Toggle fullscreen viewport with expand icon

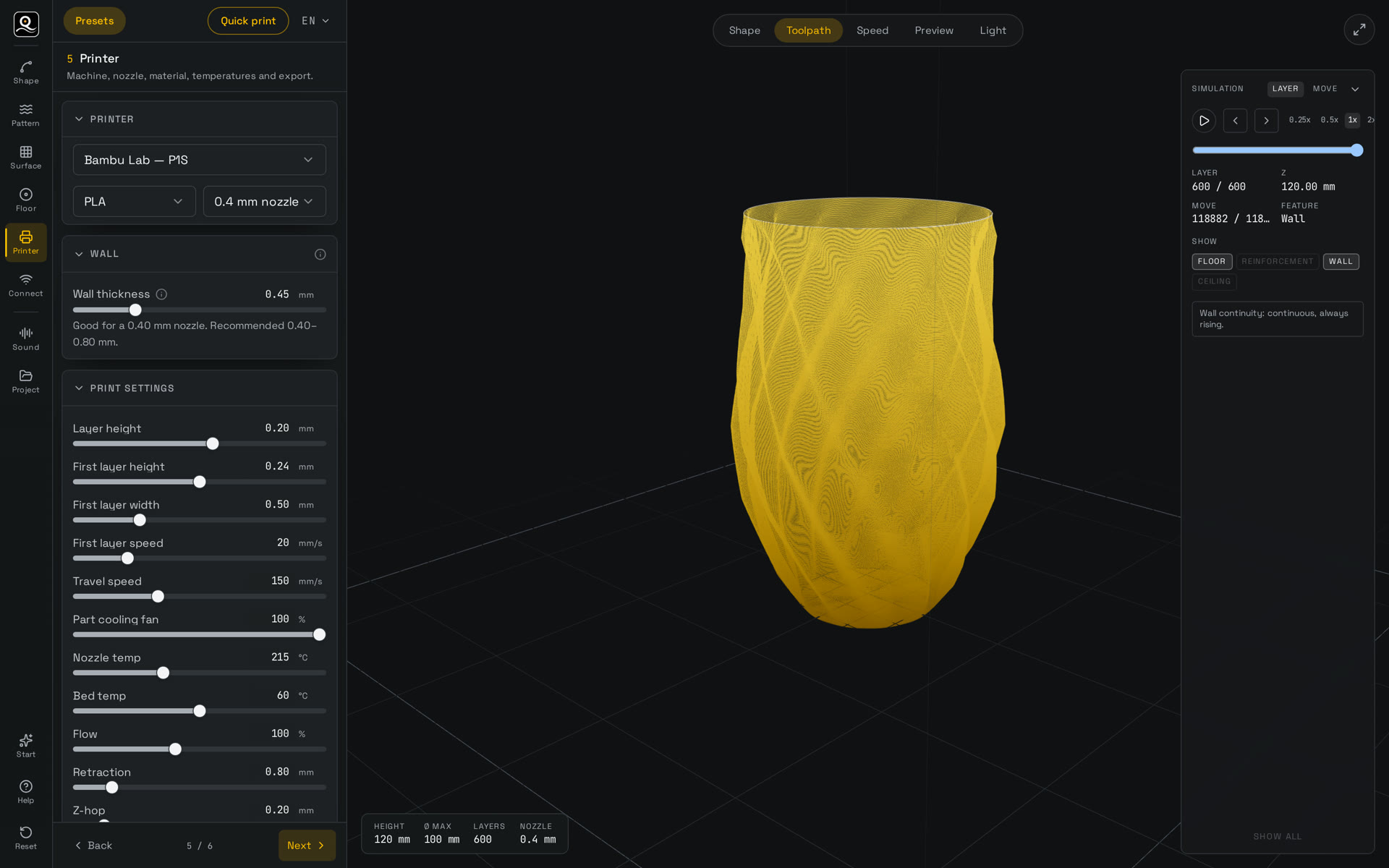click(x=1359, y=30)
